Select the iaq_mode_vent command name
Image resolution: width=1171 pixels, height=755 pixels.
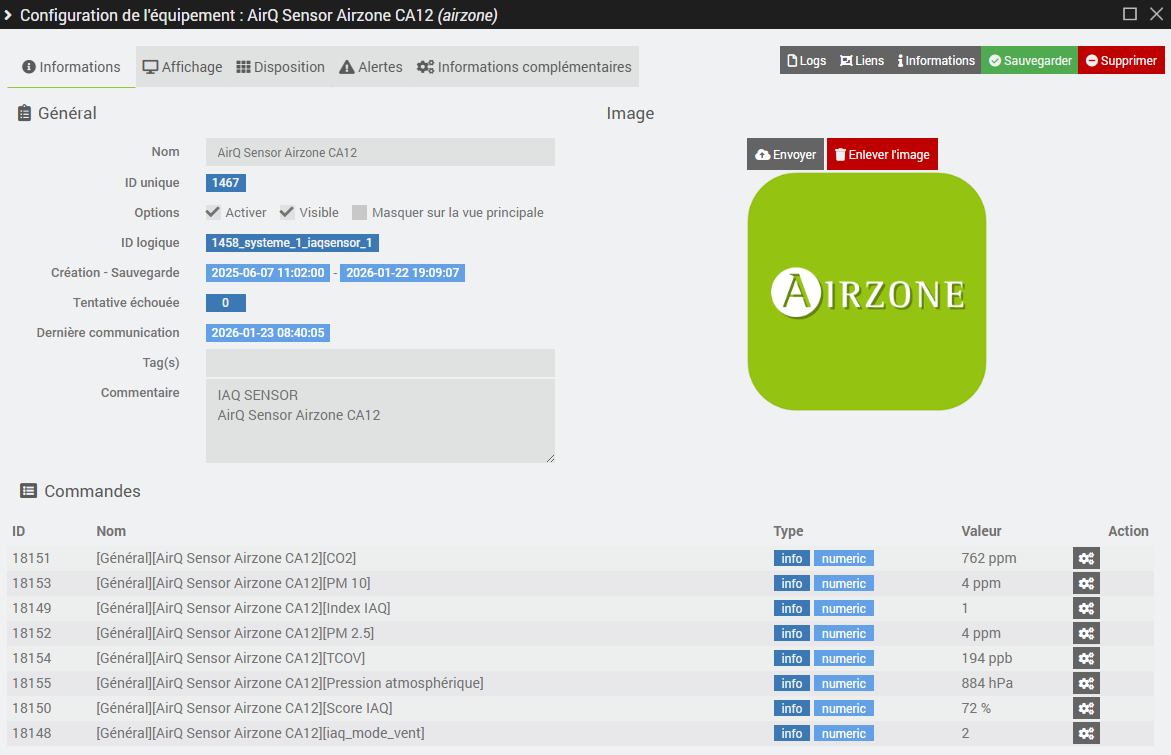pos(261,733)
